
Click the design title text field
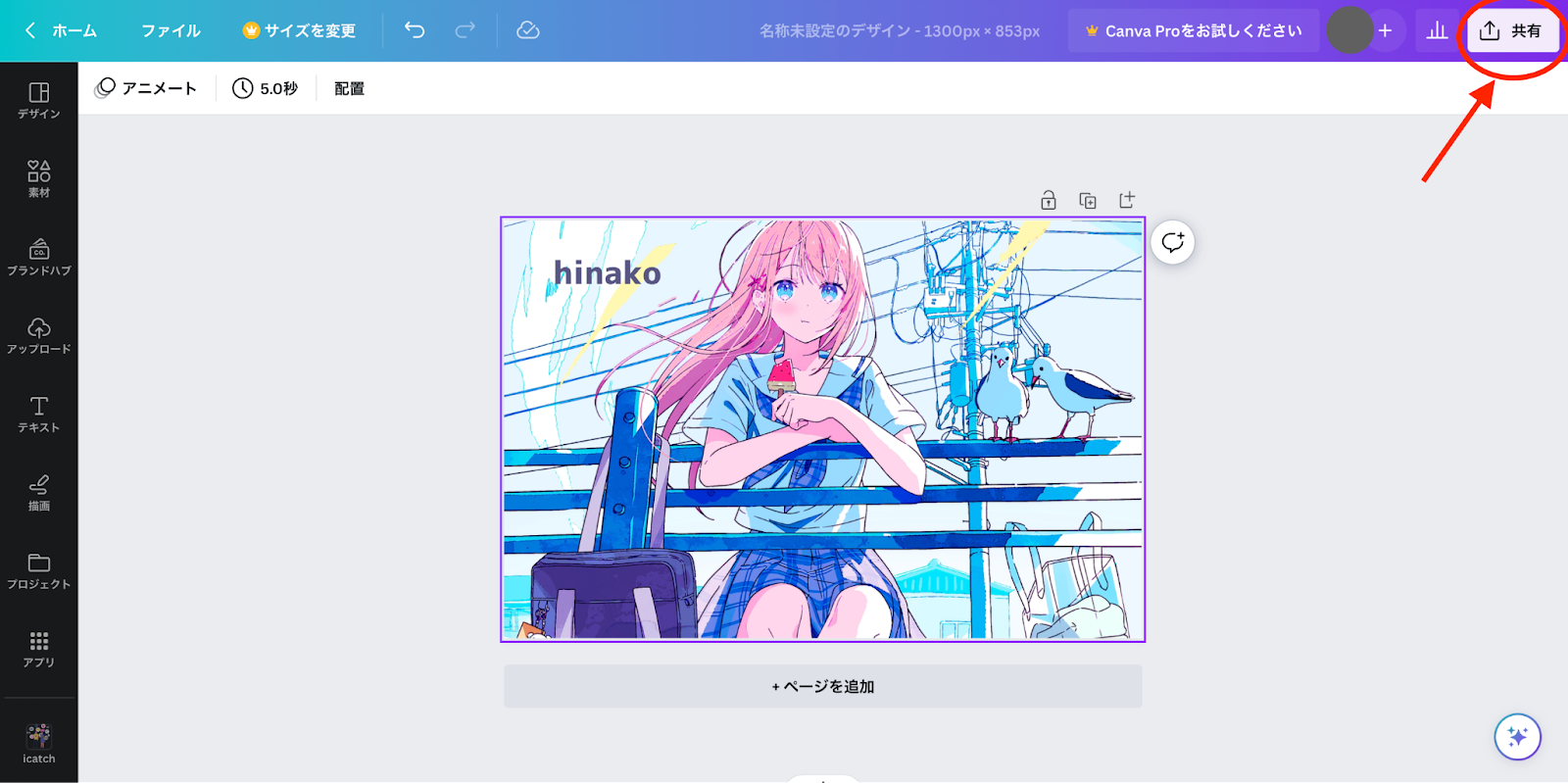click(899, 30)
